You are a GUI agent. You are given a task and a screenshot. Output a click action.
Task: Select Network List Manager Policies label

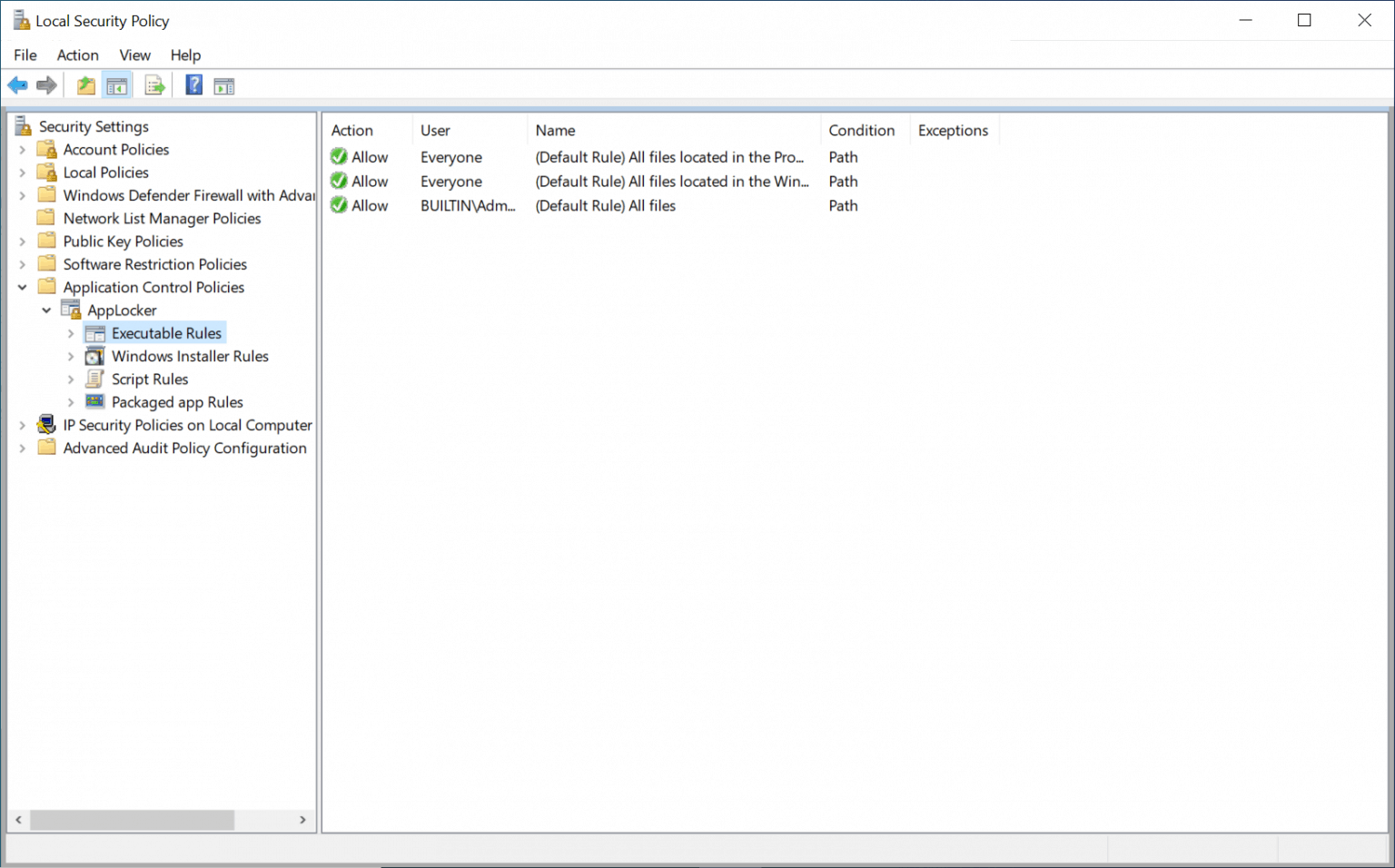click(x=162, y=218)
